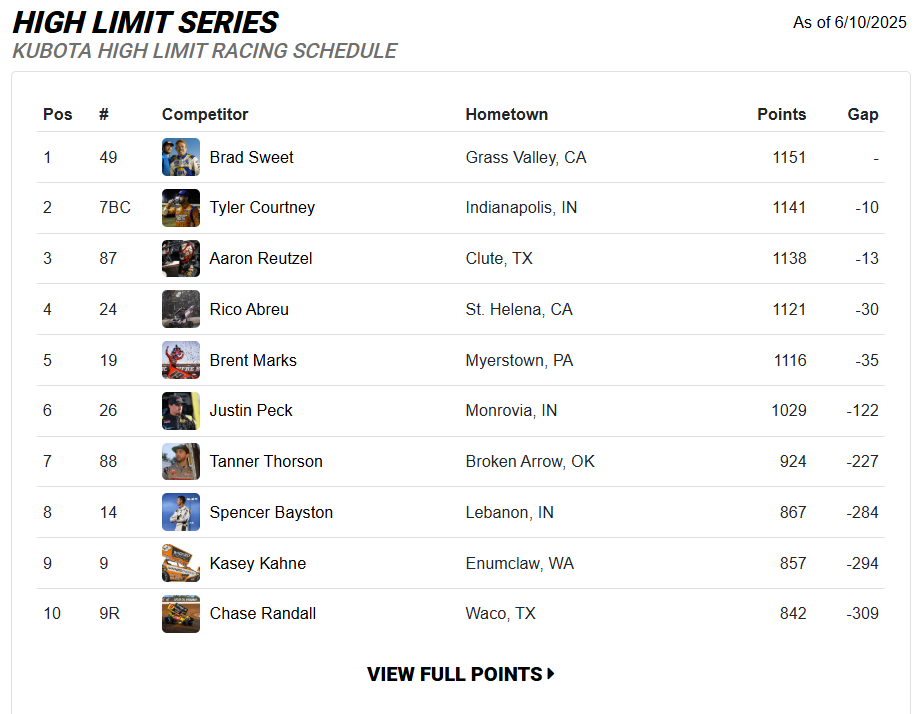Click Brad Sweet's driver photo thumbnail

point(181,157)
